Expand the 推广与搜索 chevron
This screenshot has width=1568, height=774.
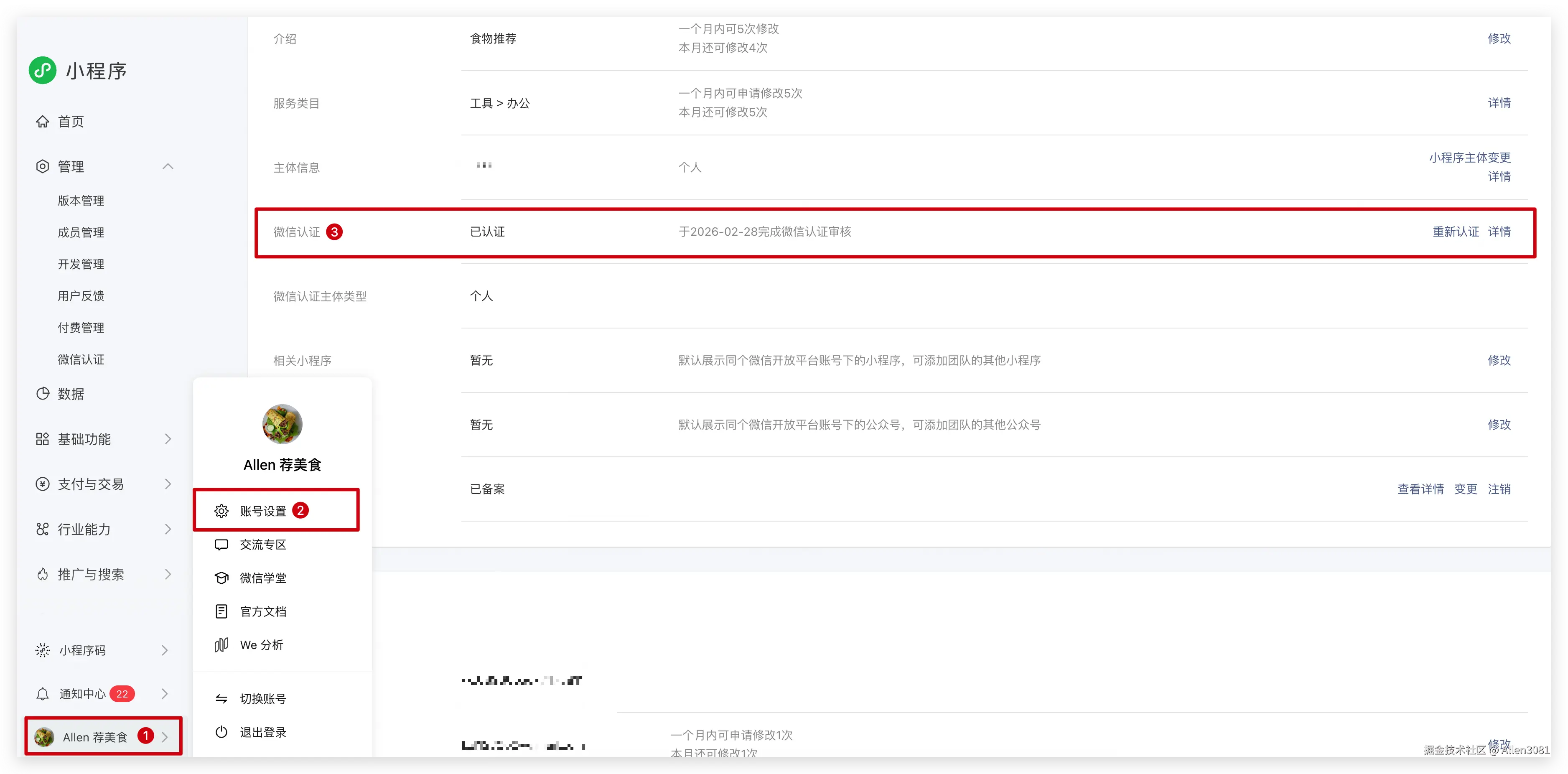(168, 574)
